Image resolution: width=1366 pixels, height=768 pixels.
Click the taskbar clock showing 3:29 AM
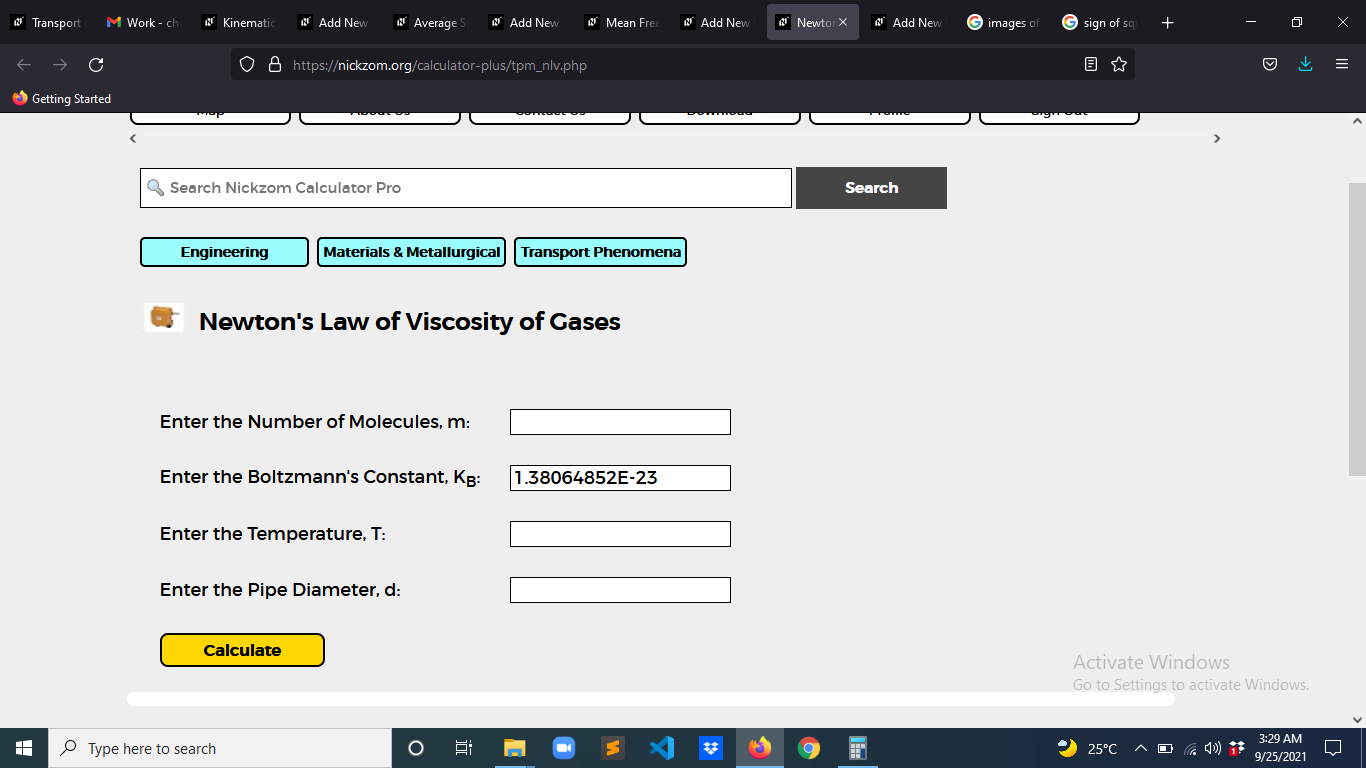[x=1280, y=748]
